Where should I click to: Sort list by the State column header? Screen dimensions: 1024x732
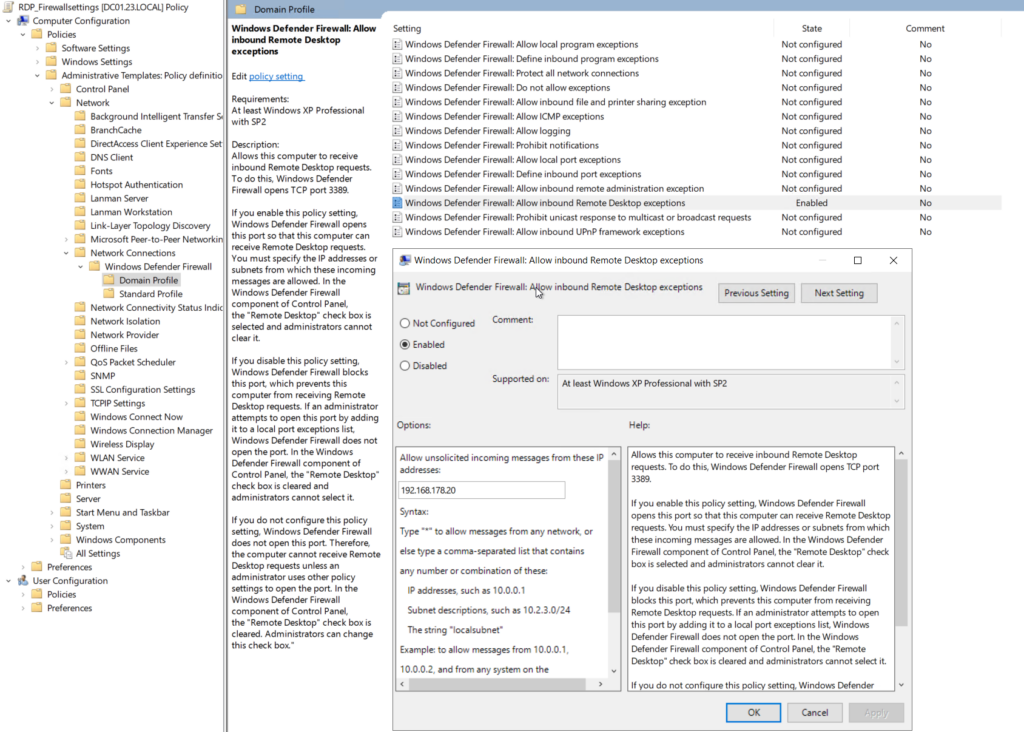[x=812, y=29]
